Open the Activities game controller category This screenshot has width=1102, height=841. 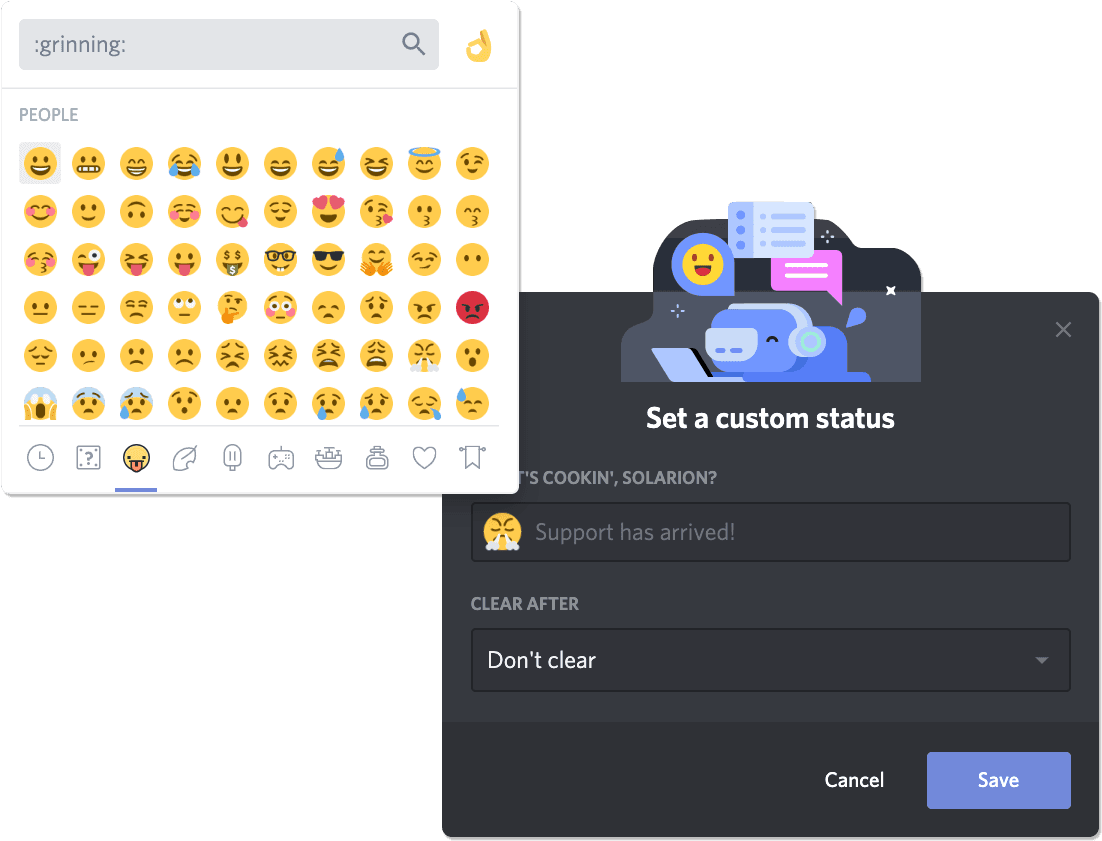pos(280,458)
